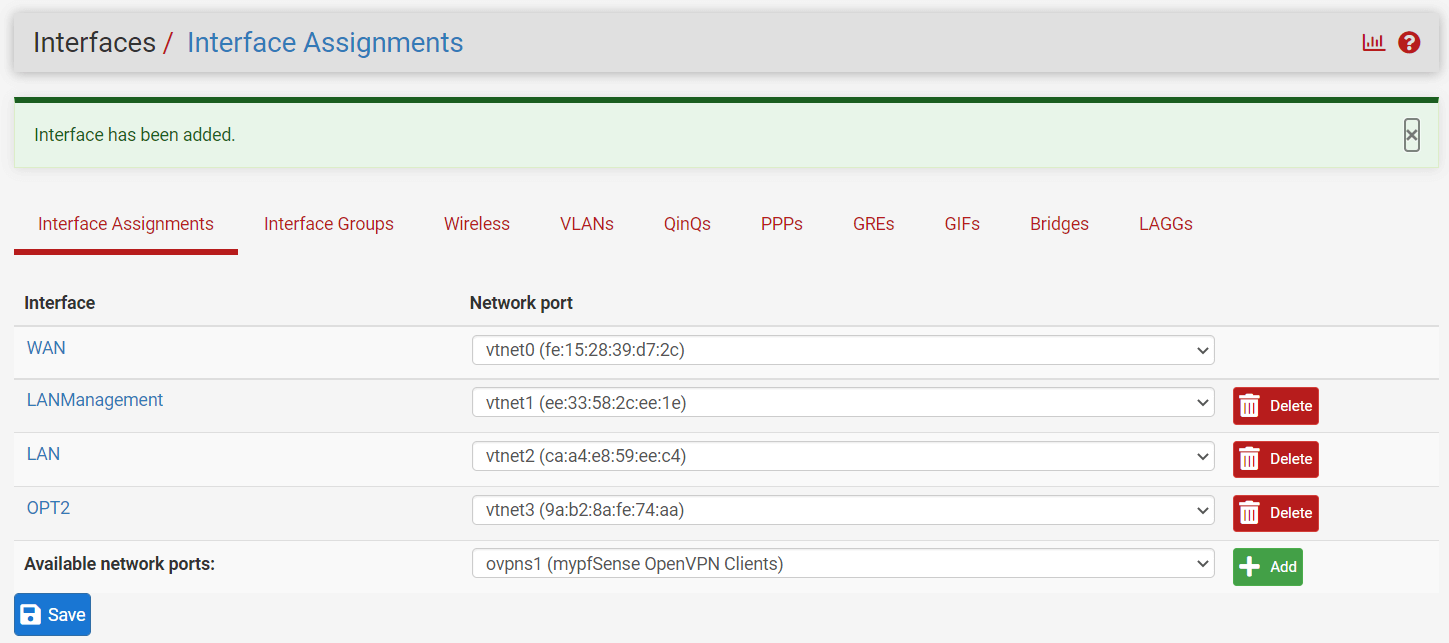Screen dimensions: 1449x643
Task: Click the 'Interface has been added.' message
Action: [135, 135]
